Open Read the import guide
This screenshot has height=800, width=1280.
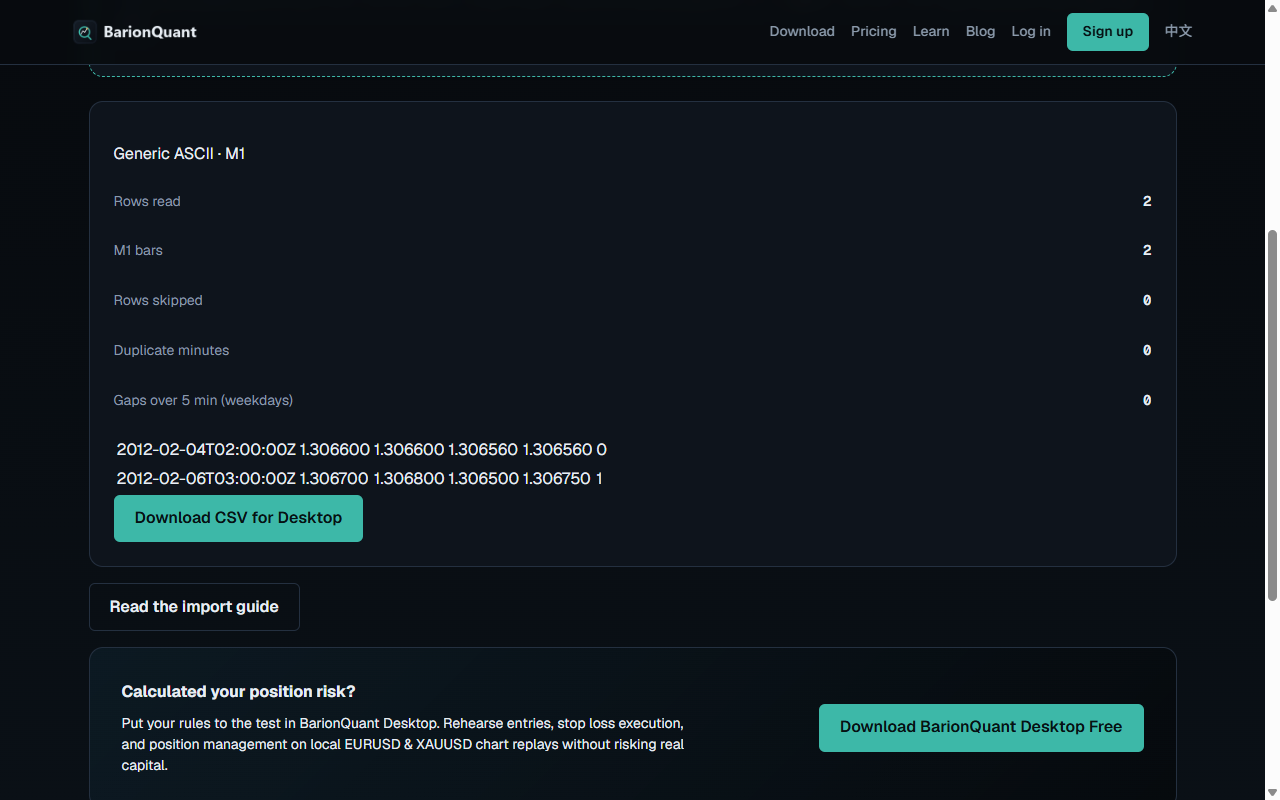coord(194,607)
